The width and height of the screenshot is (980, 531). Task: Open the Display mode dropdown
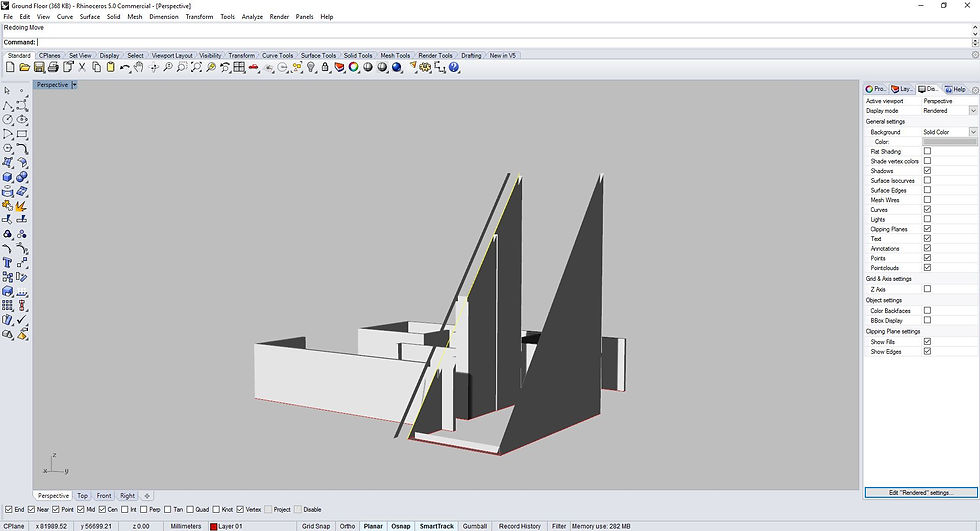point(973,111)
